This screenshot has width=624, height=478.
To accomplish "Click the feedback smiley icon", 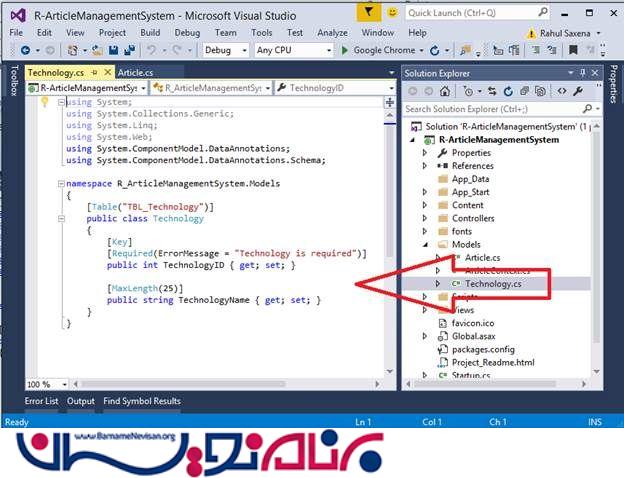I will click(x=391, y=13).
